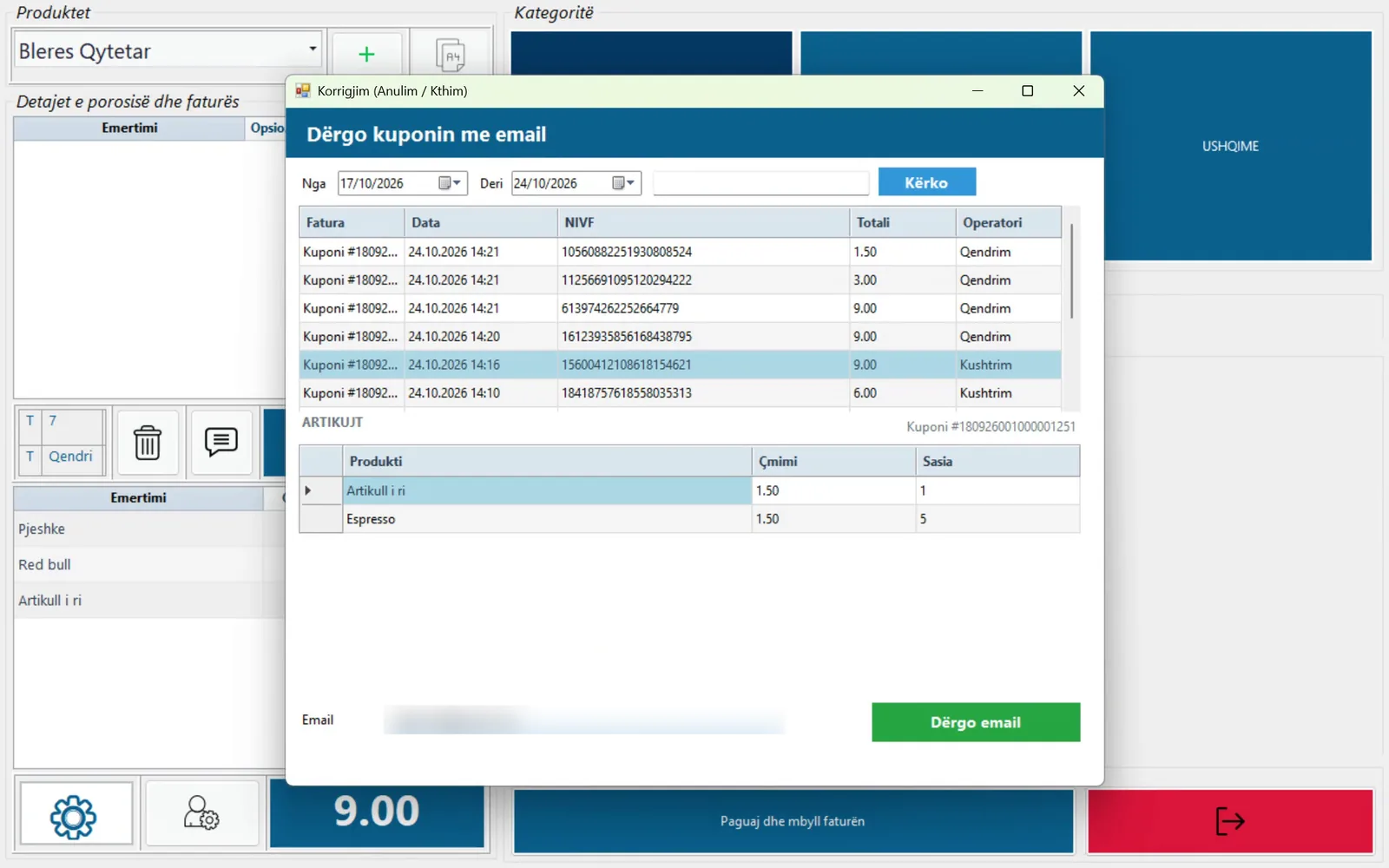
Task: Open the Nga date calendar picker
Action: point(450,183)
